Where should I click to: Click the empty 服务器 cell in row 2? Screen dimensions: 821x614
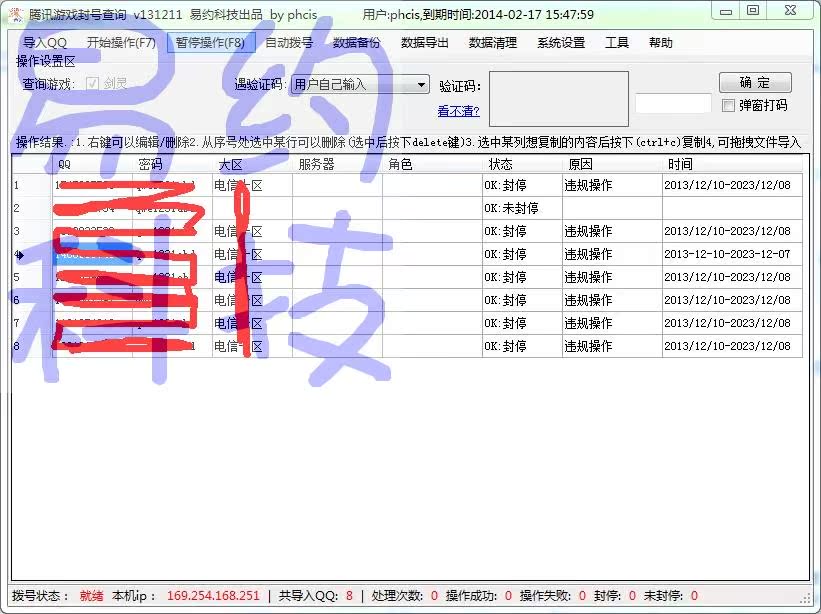click(x=337, y=208)
